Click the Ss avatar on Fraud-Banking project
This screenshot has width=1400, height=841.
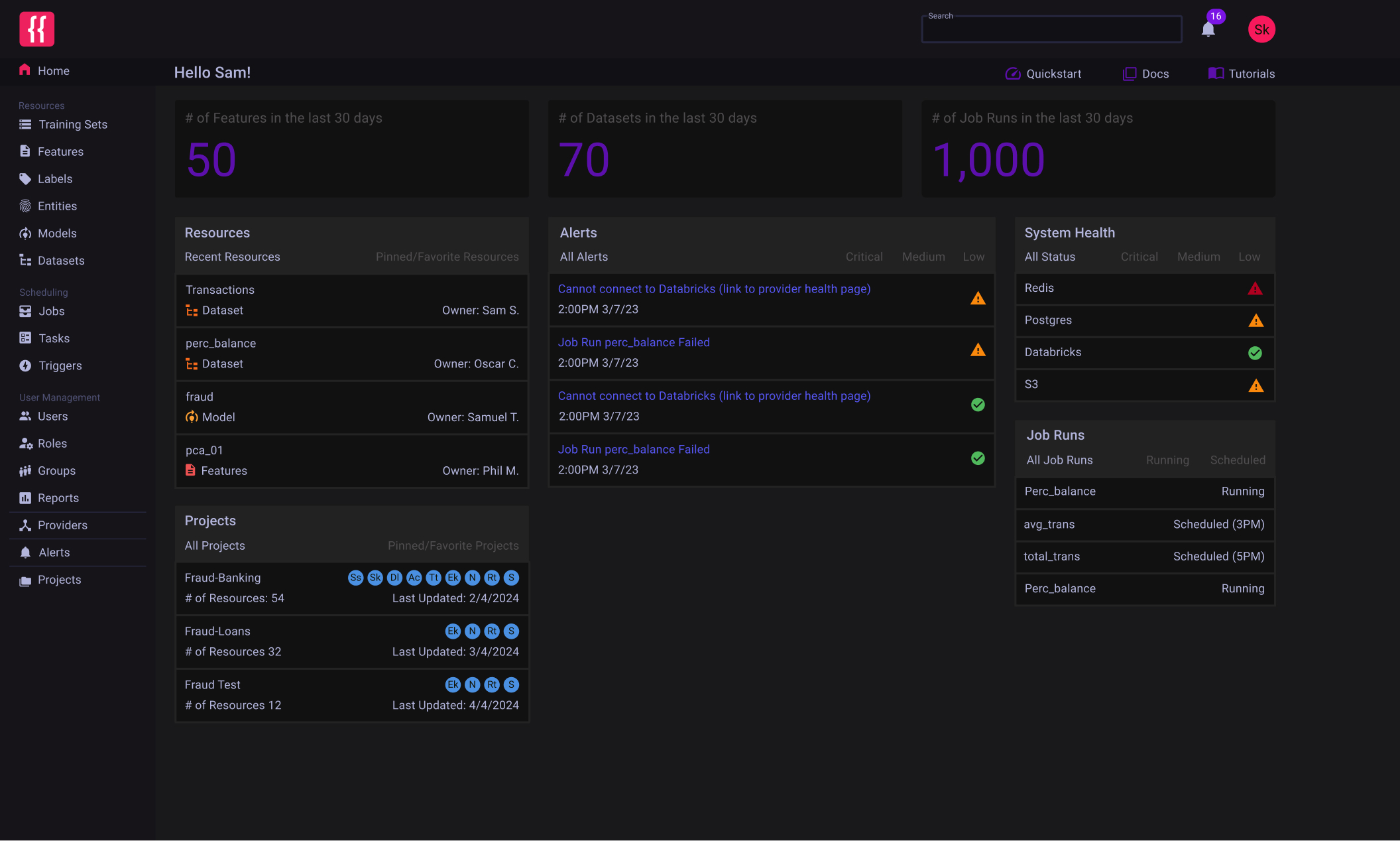tap(355, 578)
